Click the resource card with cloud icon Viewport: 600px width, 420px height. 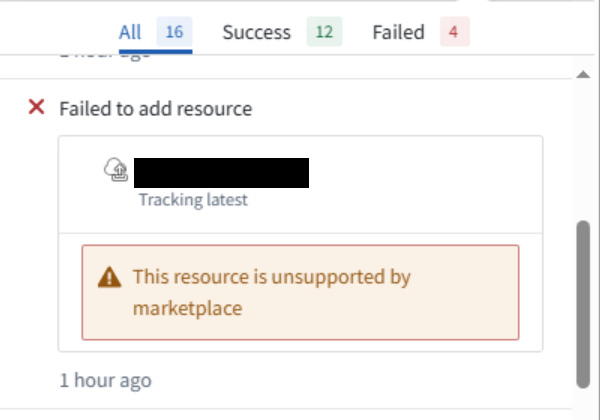[300, 184]
